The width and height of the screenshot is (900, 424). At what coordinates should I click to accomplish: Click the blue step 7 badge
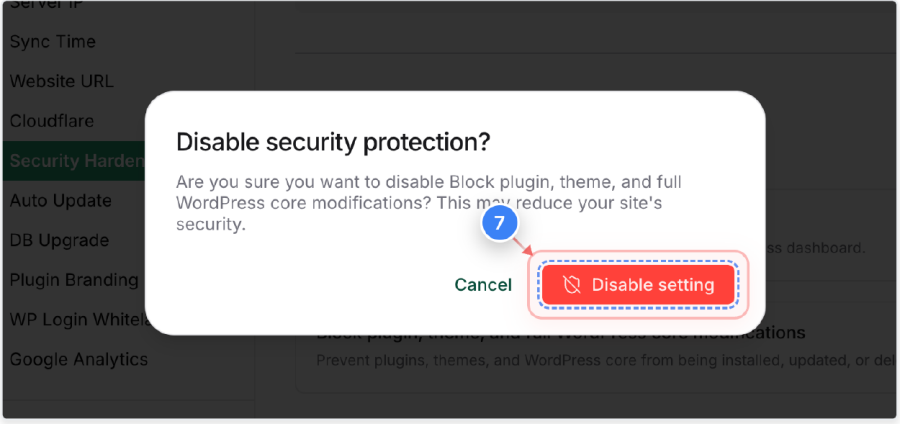(498, 223)
